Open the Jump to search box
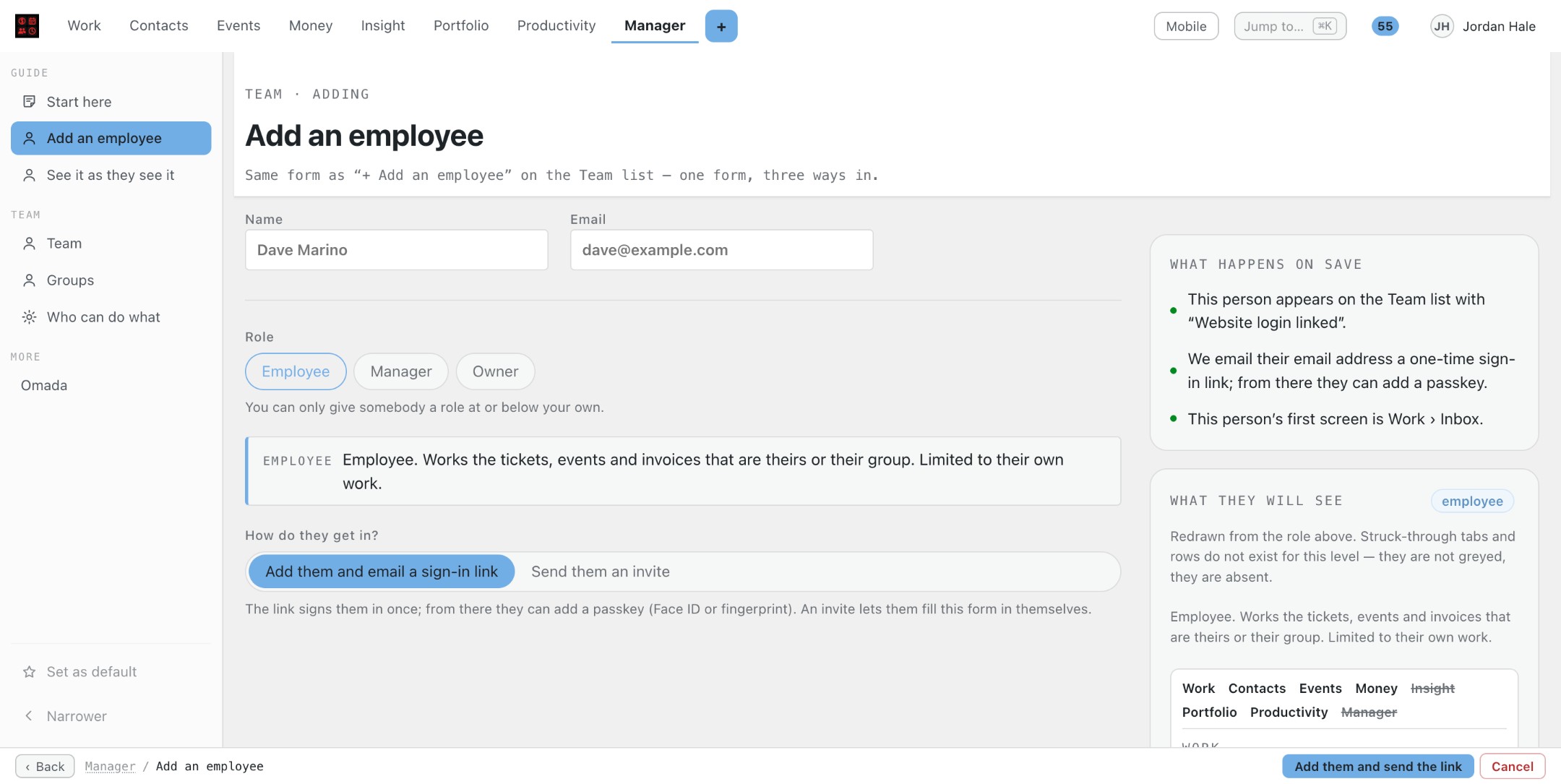1561x784 pixels. tap(1290, 26)
